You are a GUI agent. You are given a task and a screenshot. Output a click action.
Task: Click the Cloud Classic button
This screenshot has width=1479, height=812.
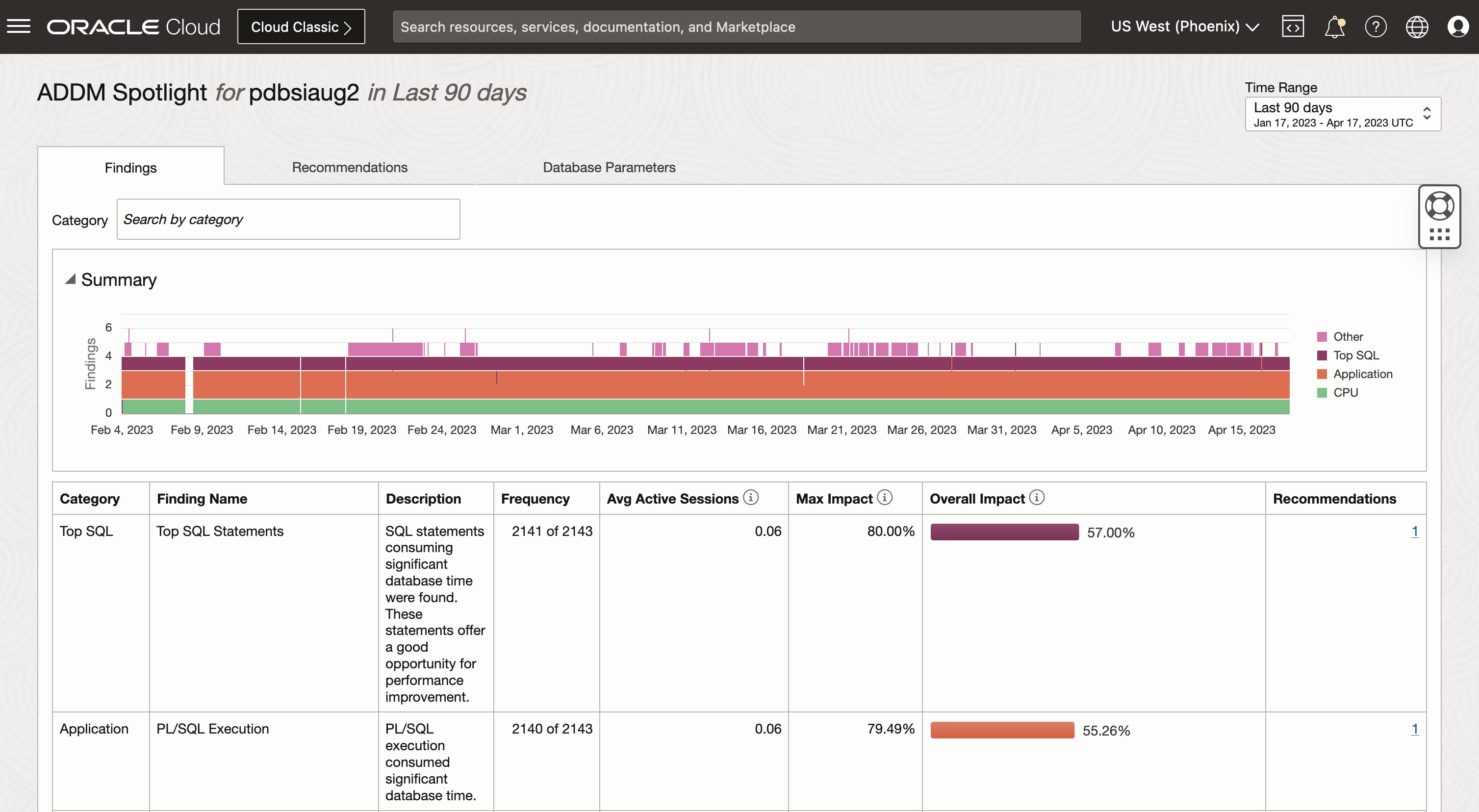point(301,26)
